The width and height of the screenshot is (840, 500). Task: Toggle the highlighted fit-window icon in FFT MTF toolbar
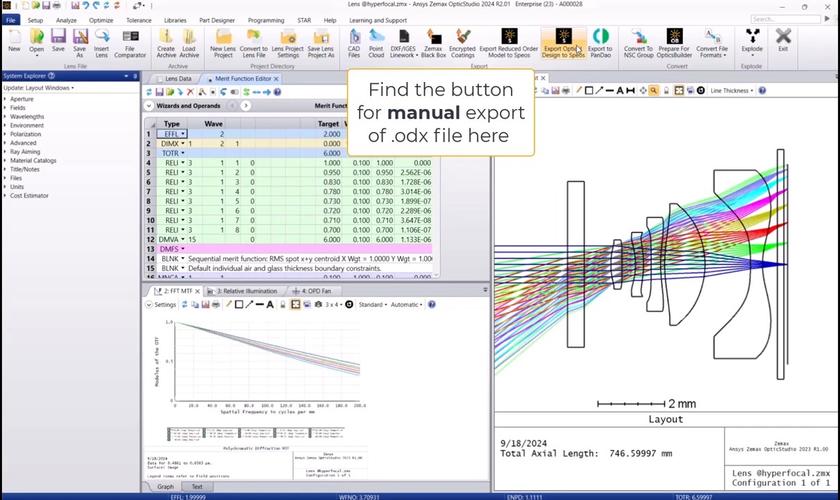coord(295,304)
